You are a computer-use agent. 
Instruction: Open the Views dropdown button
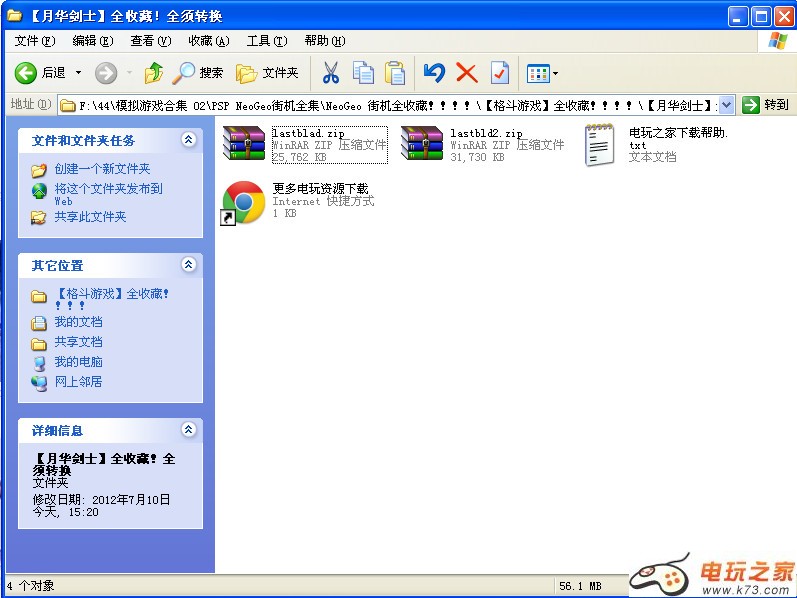tap(542, 73)
